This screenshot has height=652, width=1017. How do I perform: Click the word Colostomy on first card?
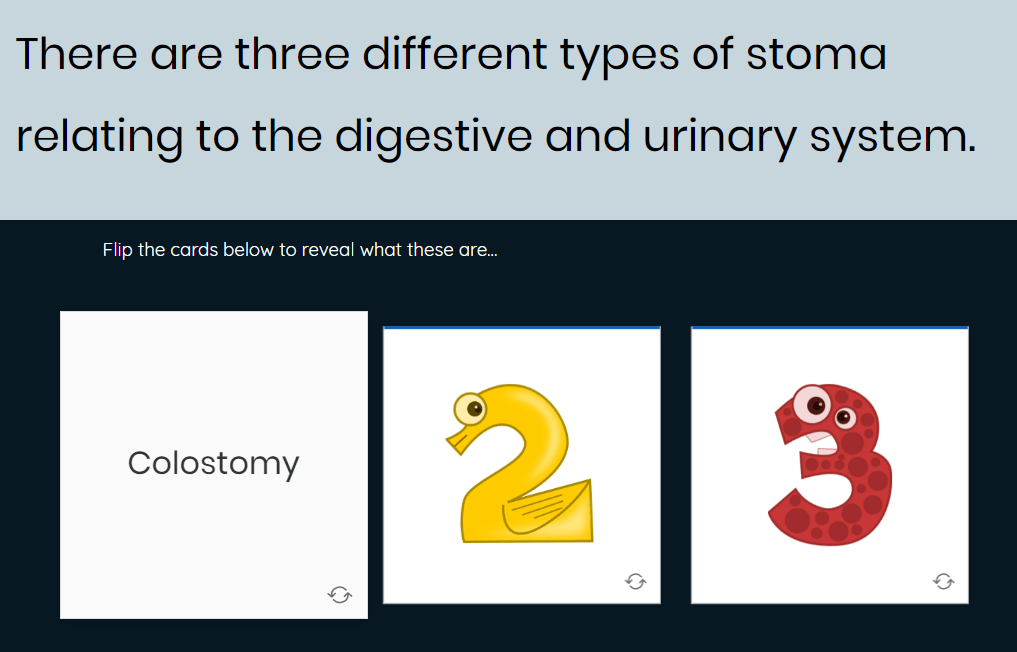pyautogui.click(x=213, y=464)
